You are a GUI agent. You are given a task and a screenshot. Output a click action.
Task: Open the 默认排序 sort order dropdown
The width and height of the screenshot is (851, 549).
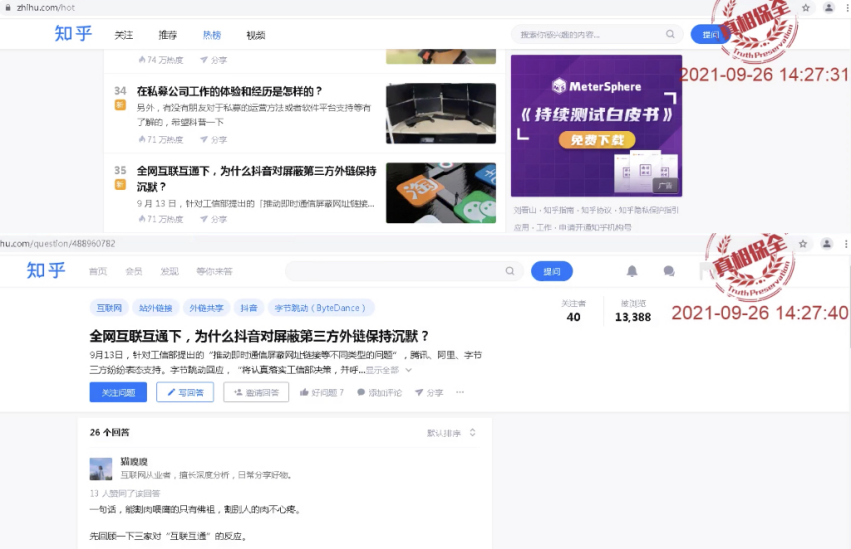tap(451, 433)
